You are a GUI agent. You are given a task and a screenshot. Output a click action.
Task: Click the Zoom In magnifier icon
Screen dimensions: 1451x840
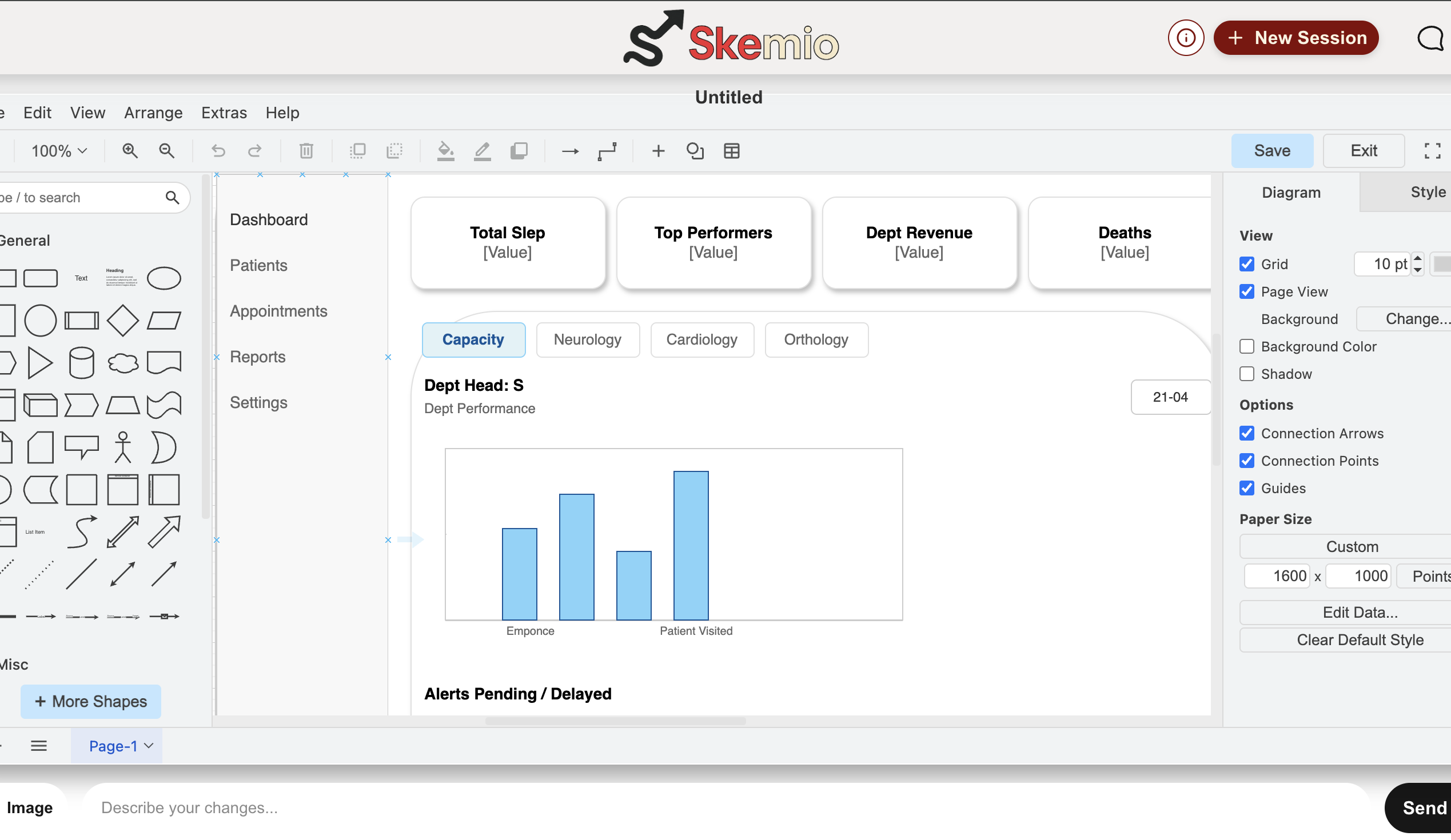tap(130, 151)
